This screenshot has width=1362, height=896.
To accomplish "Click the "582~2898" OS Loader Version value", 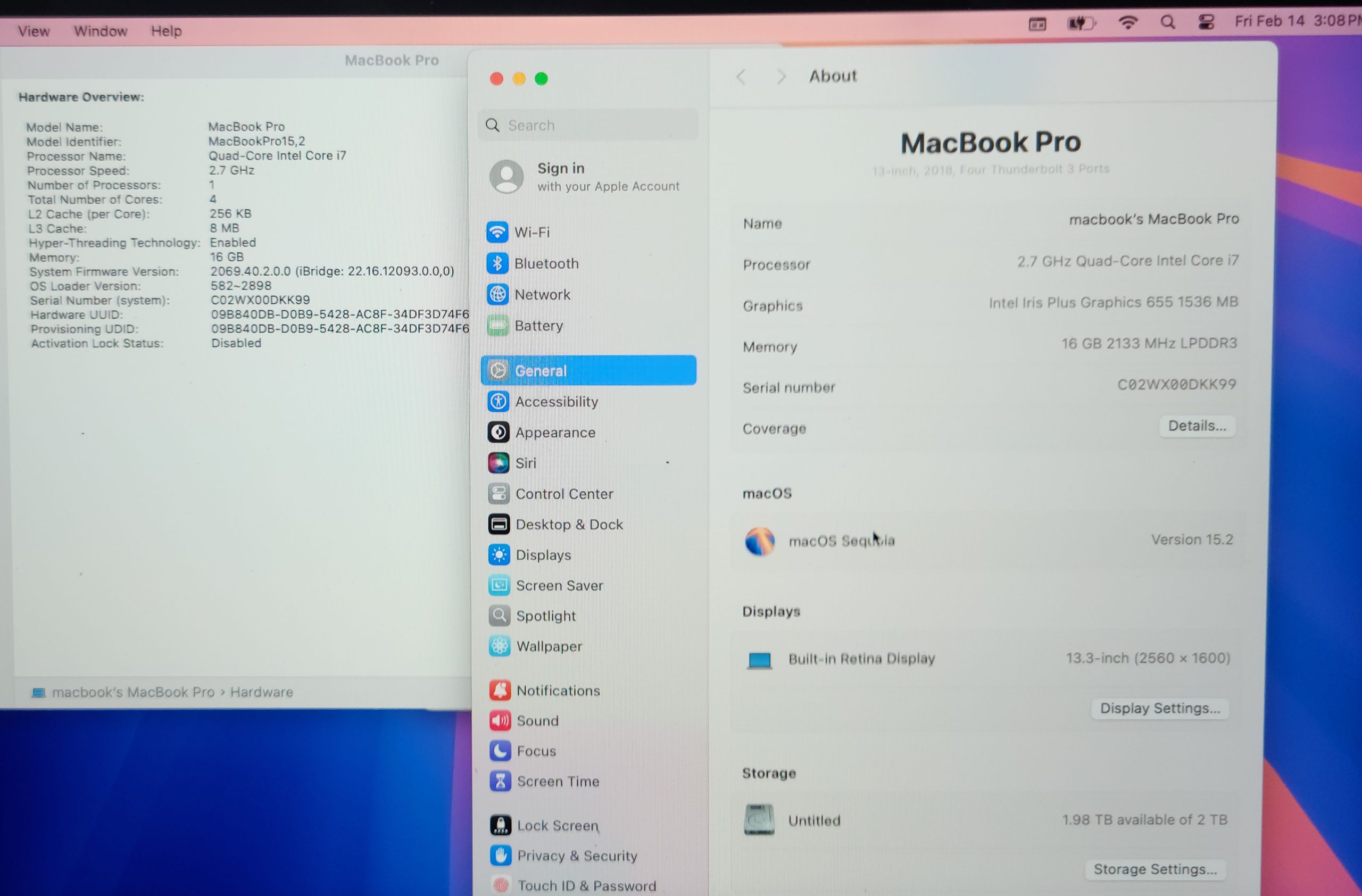I will click(x=241, y=286).
